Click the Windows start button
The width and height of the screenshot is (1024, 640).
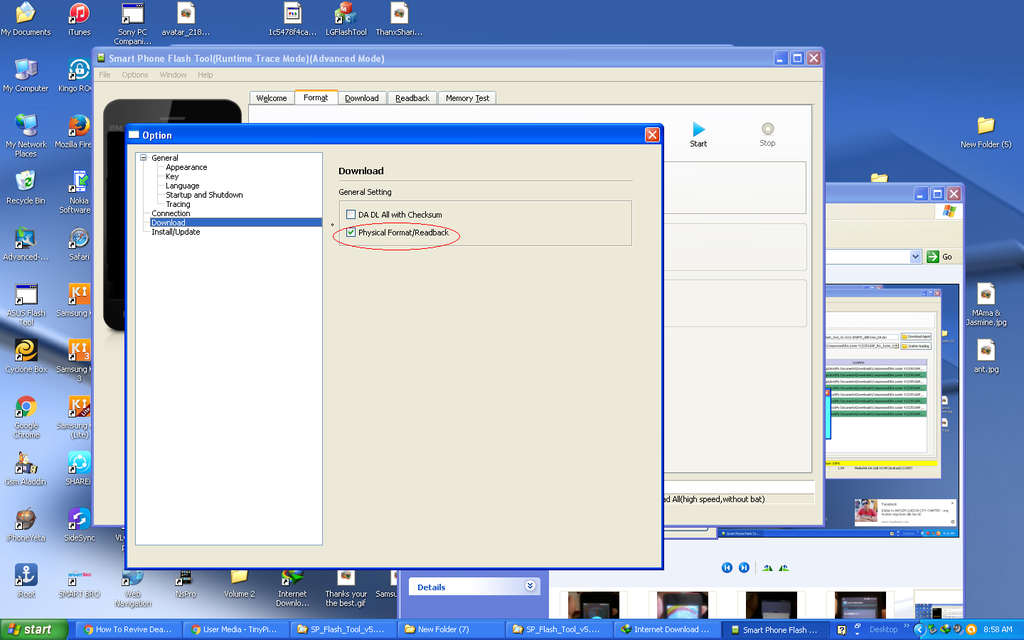34,630
